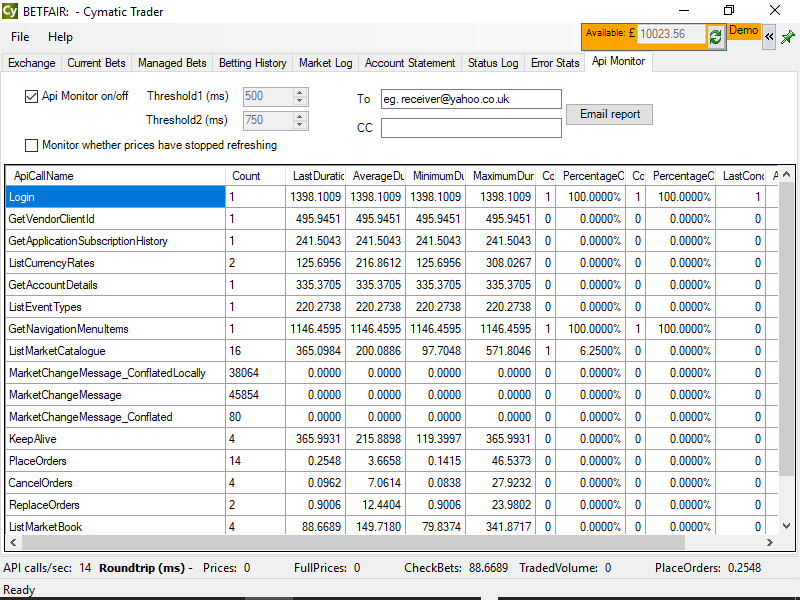The height and width of the screenshot is (600, 800).
Task: Switch to the Status Log tab
Action: 493,63
